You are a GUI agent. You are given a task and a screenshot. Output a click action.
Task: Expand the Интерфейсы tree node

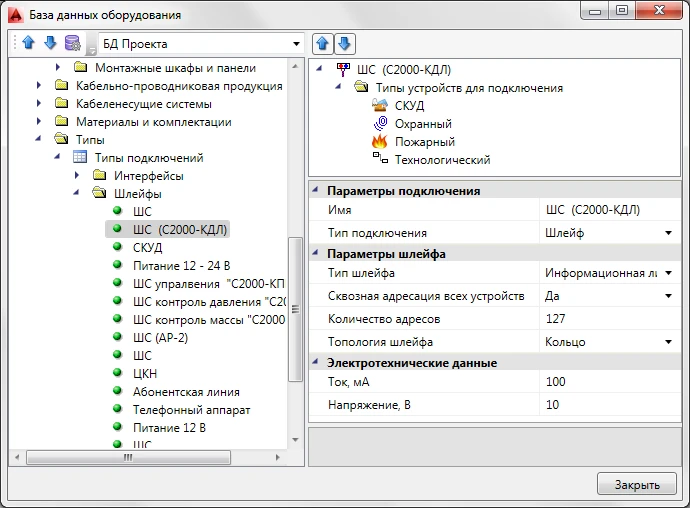78,176
